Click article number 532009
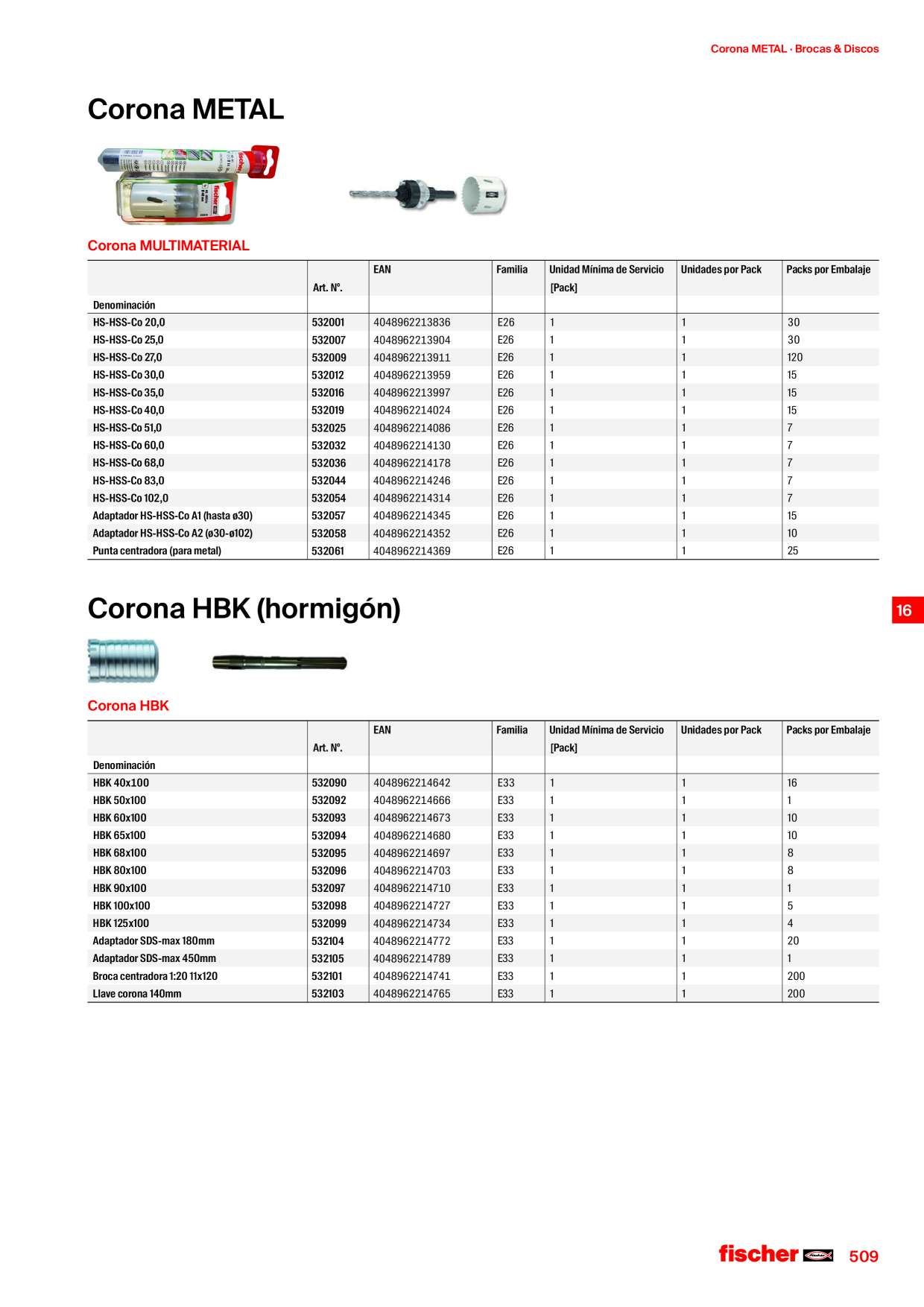 point(329,358)
